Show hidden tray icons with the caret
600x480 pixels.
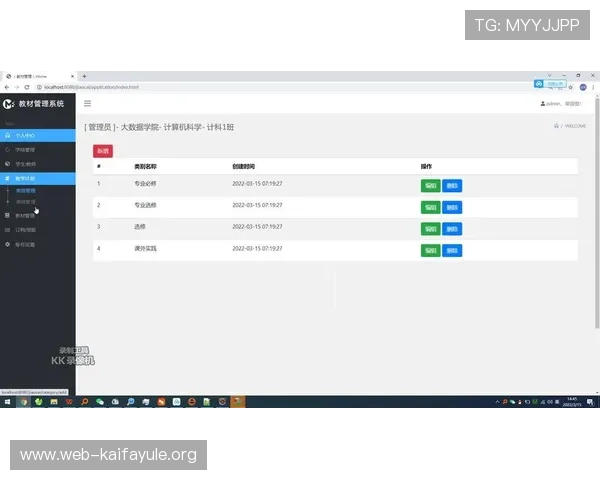(x=497, y=402)
